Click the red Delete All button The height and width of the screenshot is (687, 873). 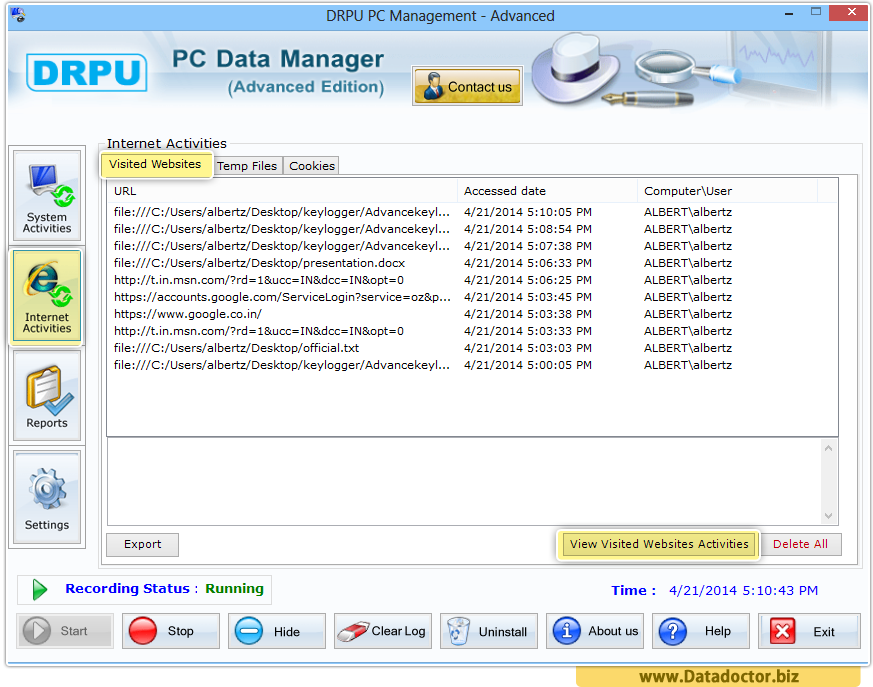click(800, 544)
